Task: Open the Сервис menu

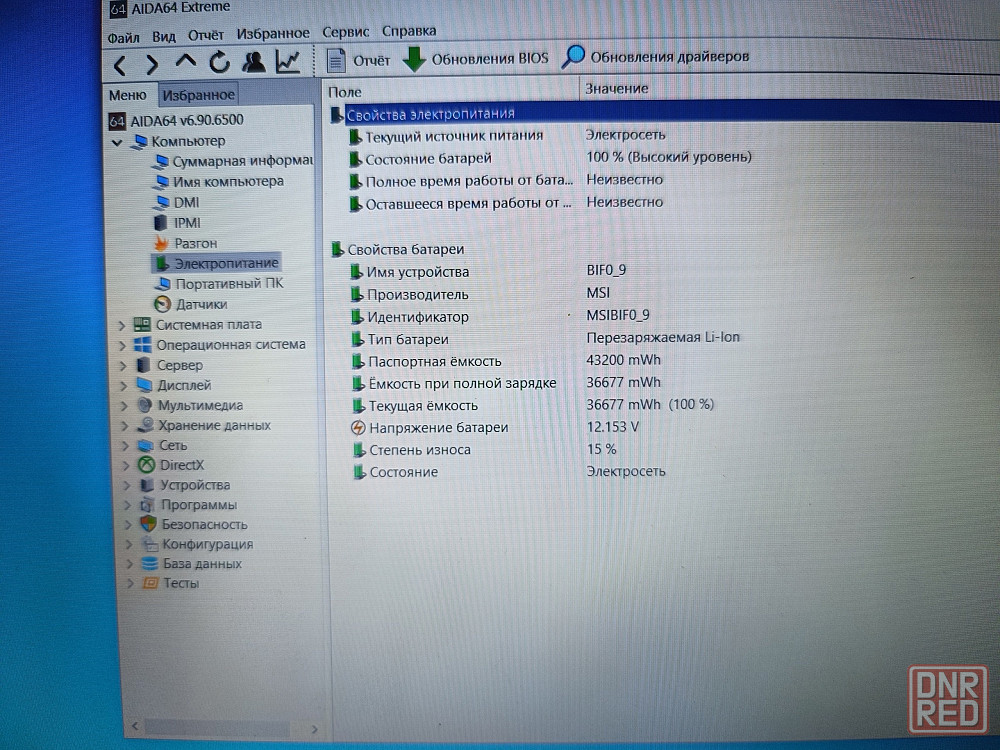Action: pos(346,32)
